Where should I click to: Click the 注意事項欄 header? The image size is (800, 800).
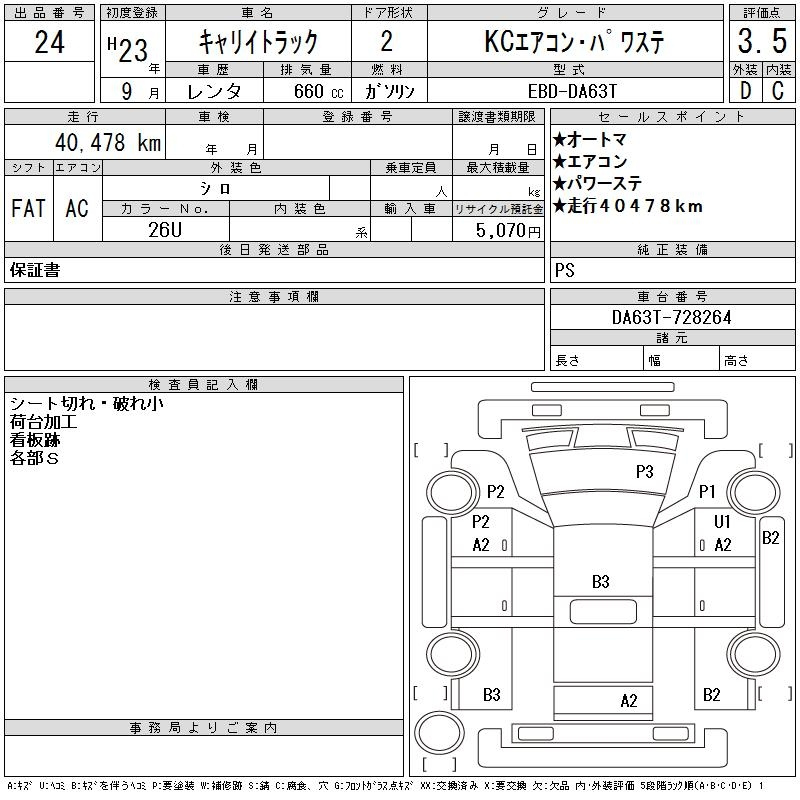[274, 296]
